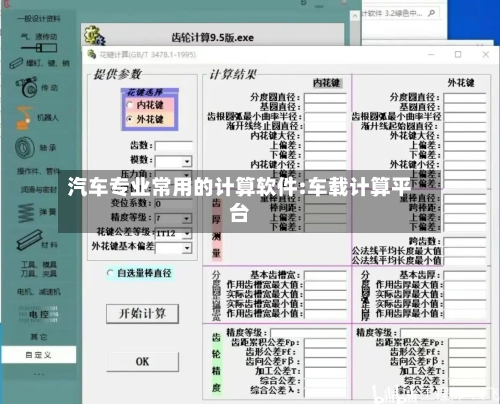The image size is (500, 404).
Task: Open the 操作件、管件 sidebar item
Action: point(39,171)
